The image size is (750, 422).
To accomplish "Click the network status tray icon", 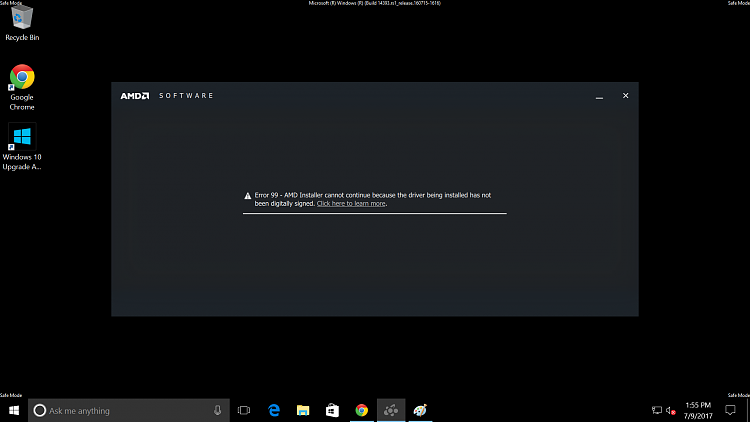I will tap(657, 411).
